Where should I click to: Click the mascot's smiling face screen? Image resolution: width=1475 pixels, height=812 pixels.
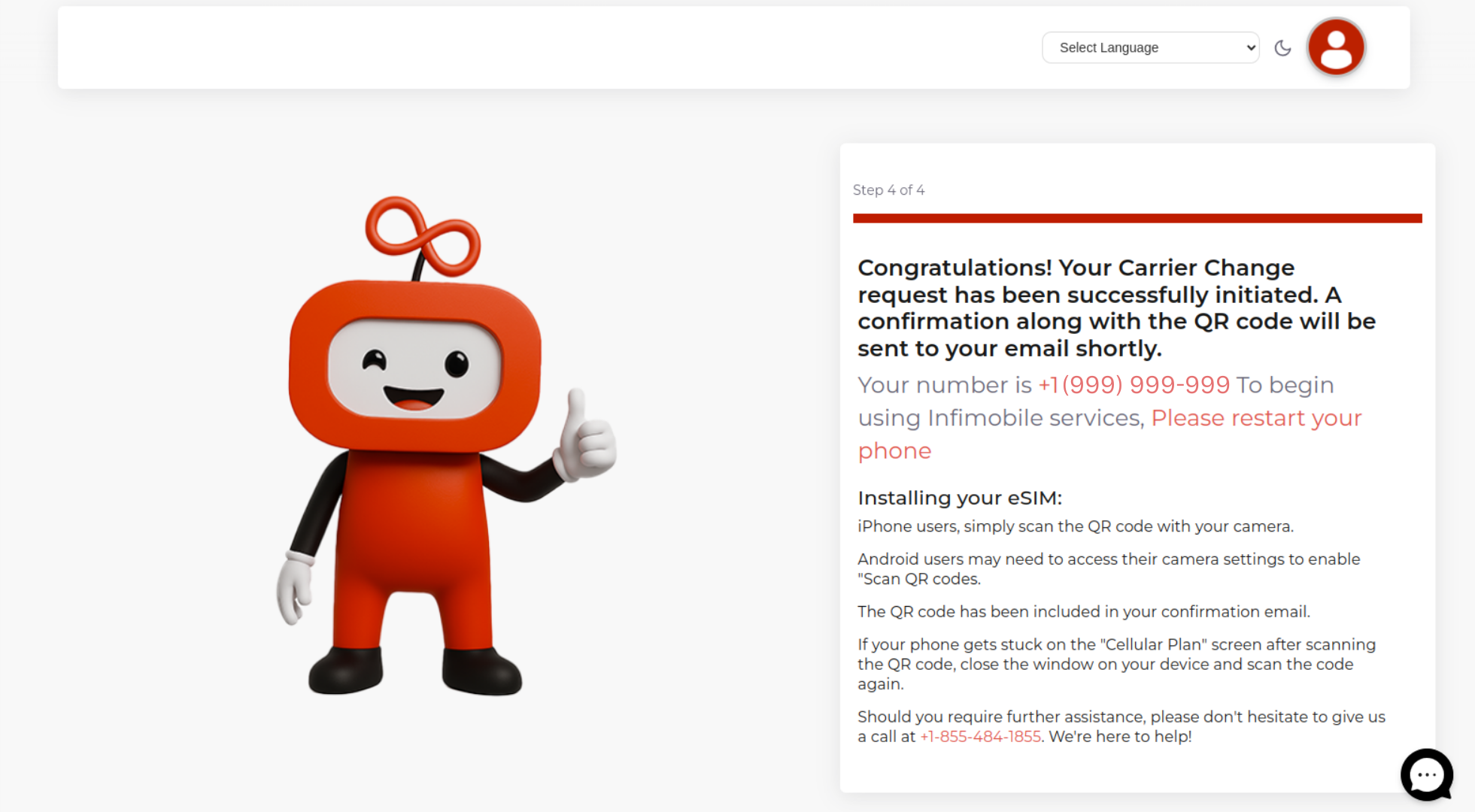point(414,369)
